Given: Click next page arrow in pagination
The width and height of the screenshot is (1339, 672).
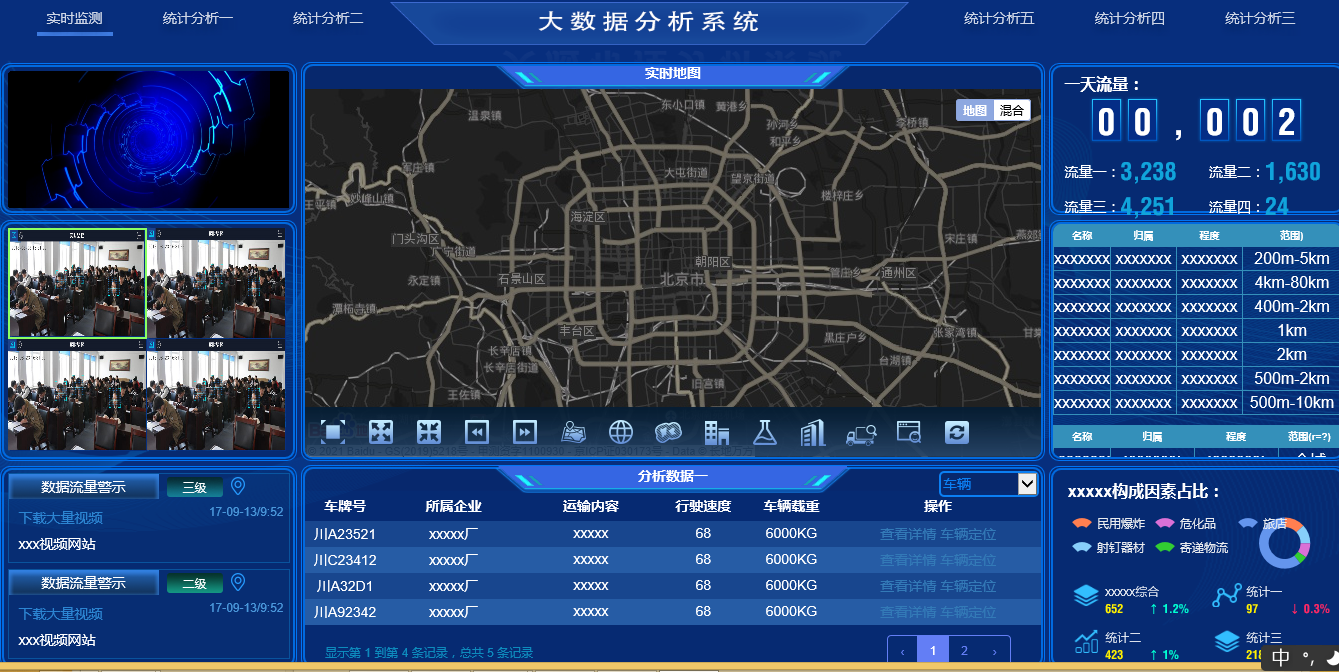Looking at the screenshot, I should pyautogui.click(x=994, y=651).
